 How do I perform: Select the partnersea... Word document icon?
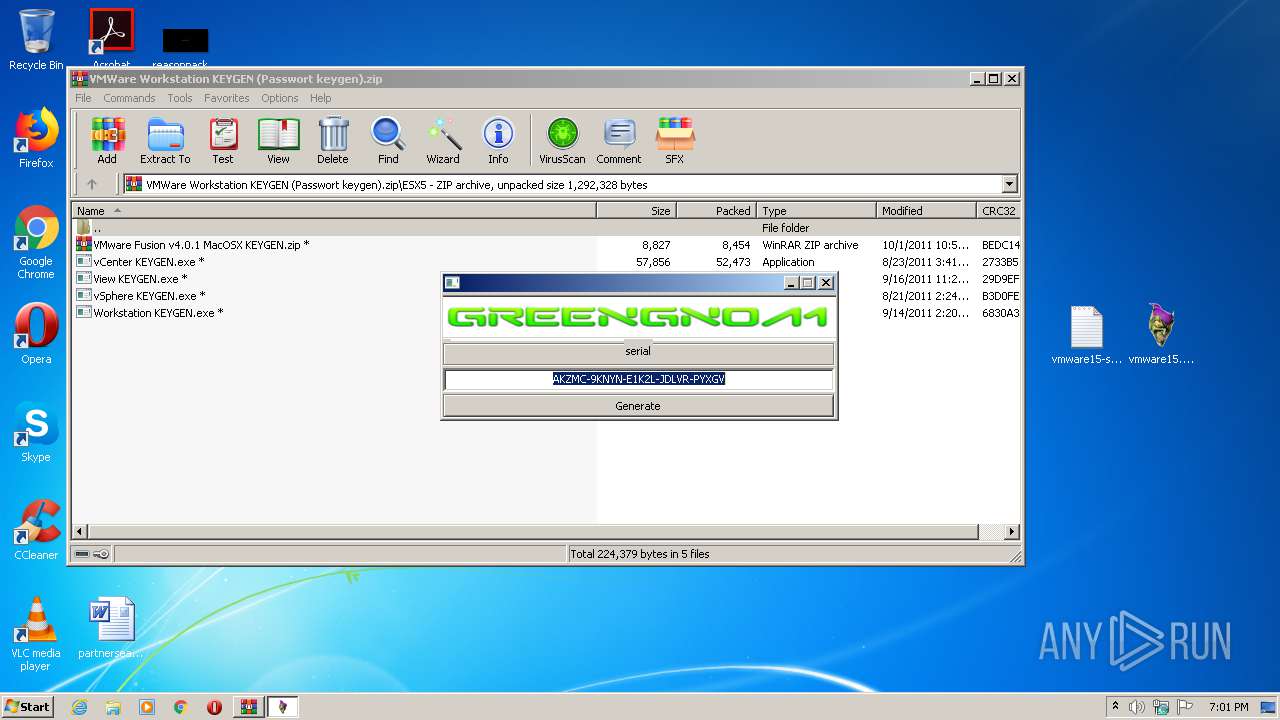point(111,629)
